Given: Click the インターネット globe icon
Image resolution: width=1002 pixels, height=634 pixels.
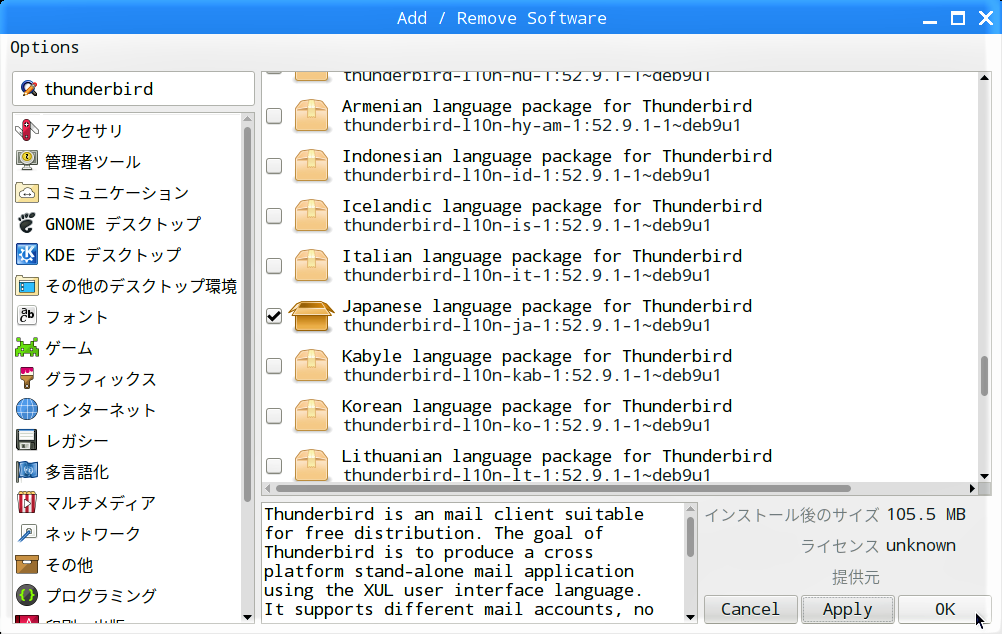Looking at the screenshot, I should [27, 410].
